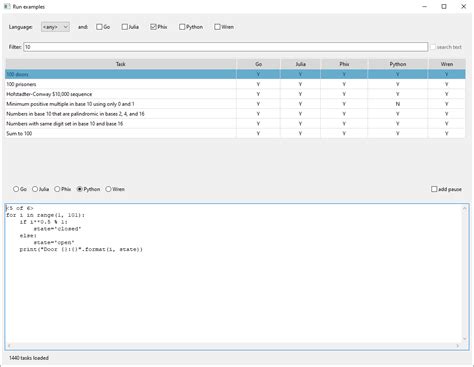Select Numbers in base 10 palindromic row
The image size is (474, 367).
[x=235, y=114]
